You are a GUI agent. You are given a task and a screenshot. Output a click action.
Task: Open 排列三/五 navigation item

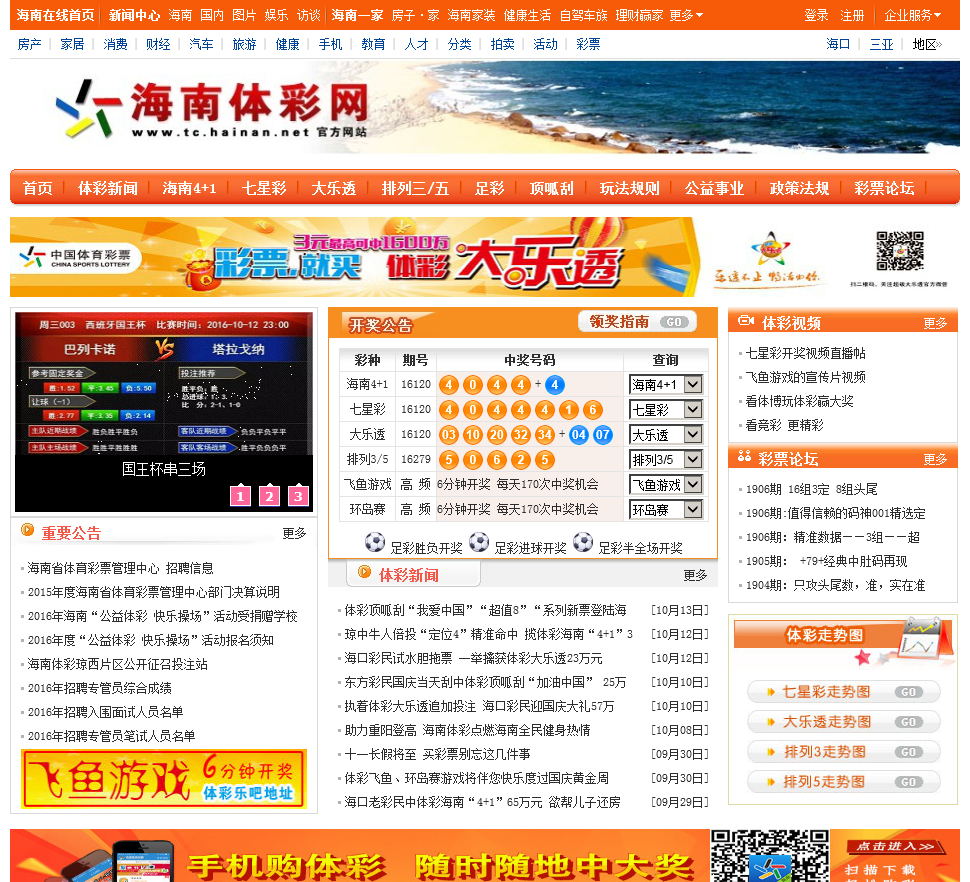(x=415, y=188)
